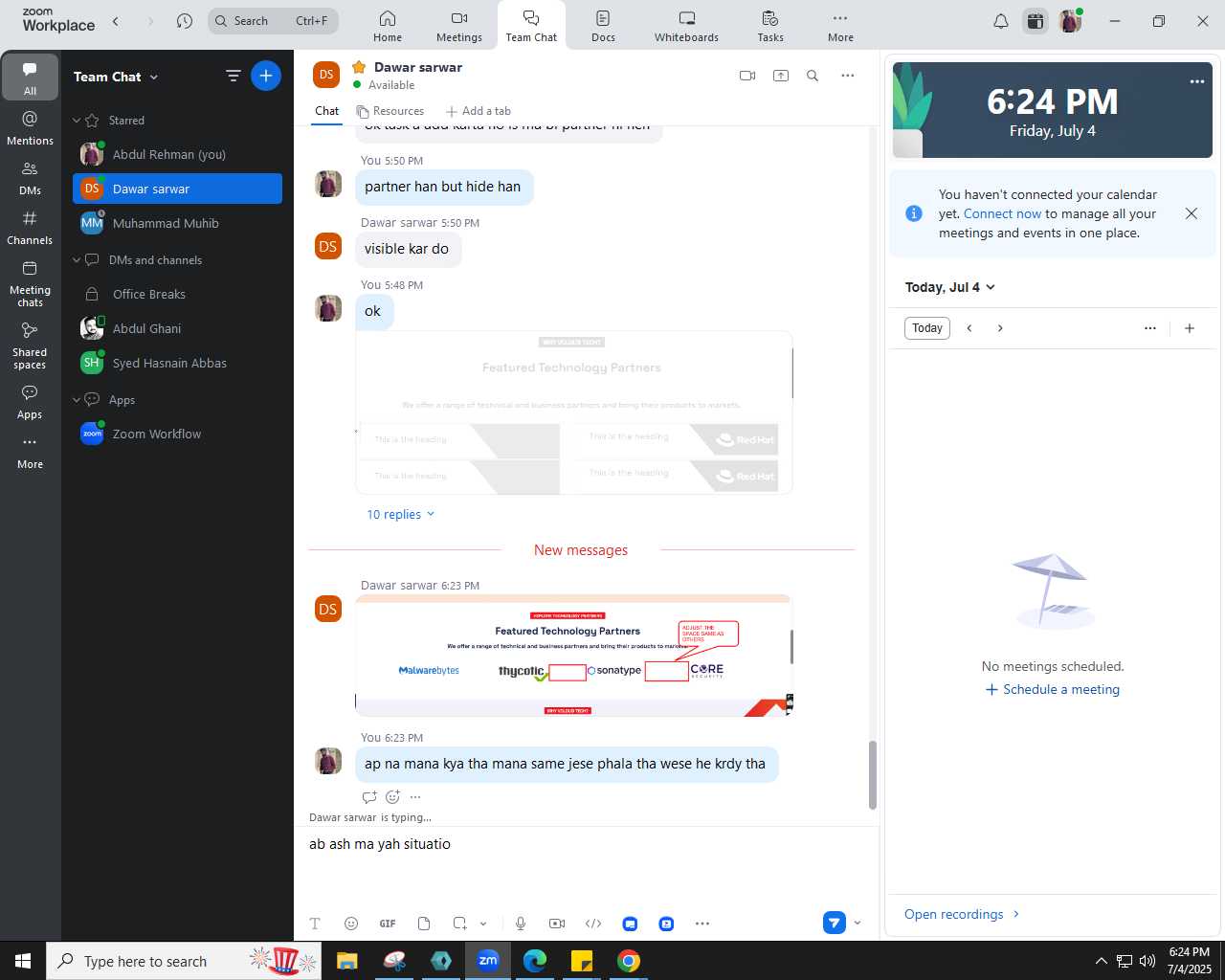Screen dimensions: 1225x980
Task: Open the notifications bell icon
Action: (x=1001, y=21)
